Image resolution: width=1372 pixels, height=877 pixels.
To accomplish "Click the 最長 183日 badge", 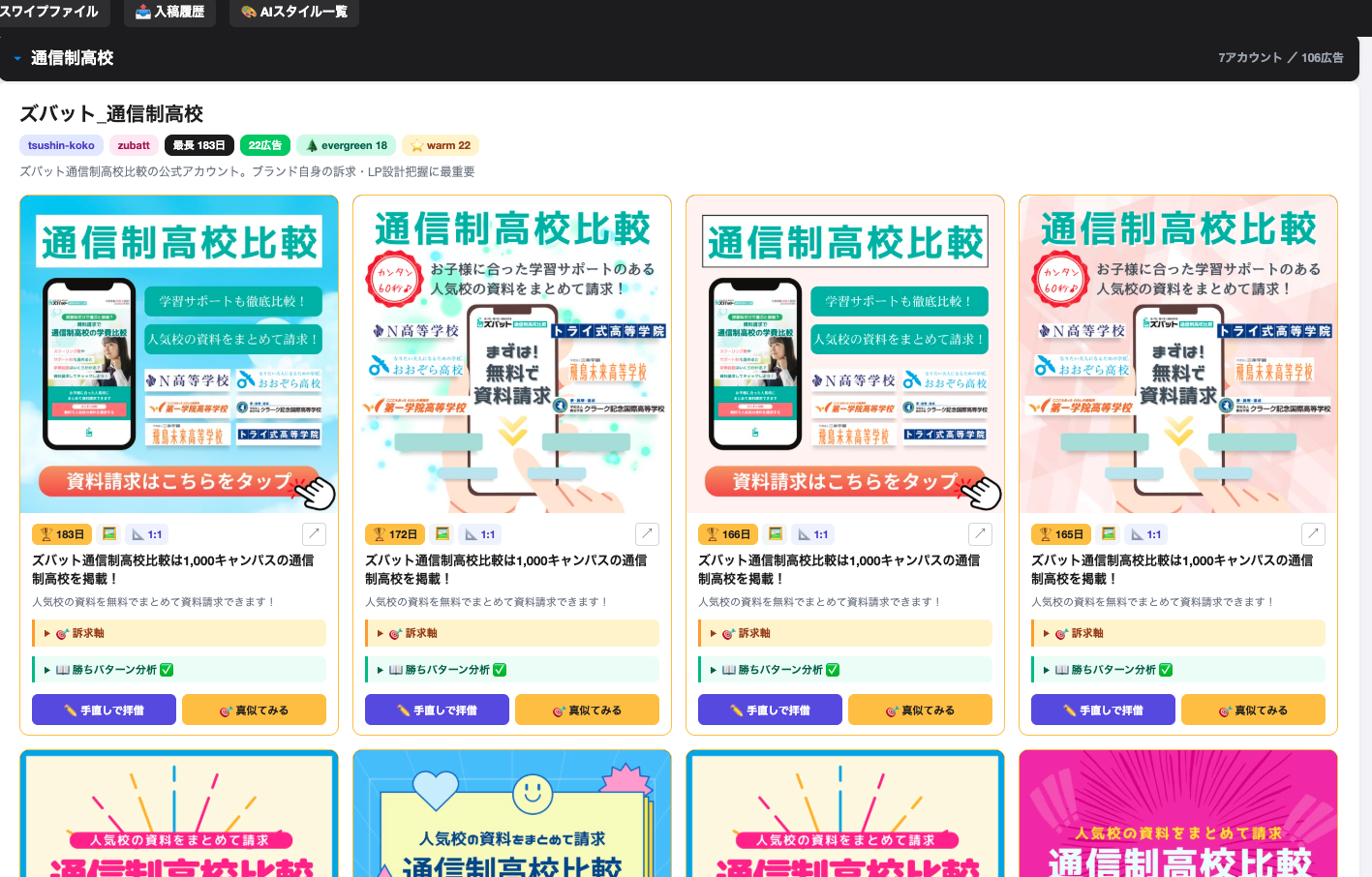I will (199, 145).
